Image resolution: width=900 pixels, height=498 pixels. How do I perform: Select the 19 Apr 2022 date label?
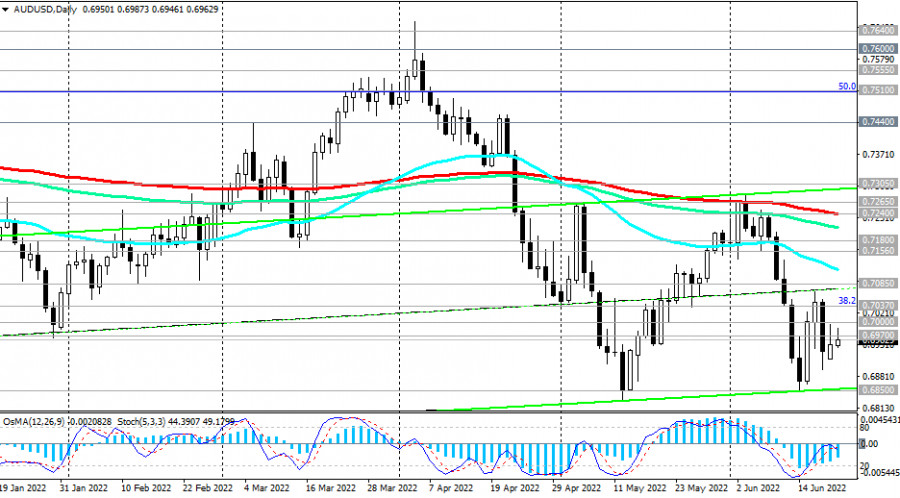(515, 488)
